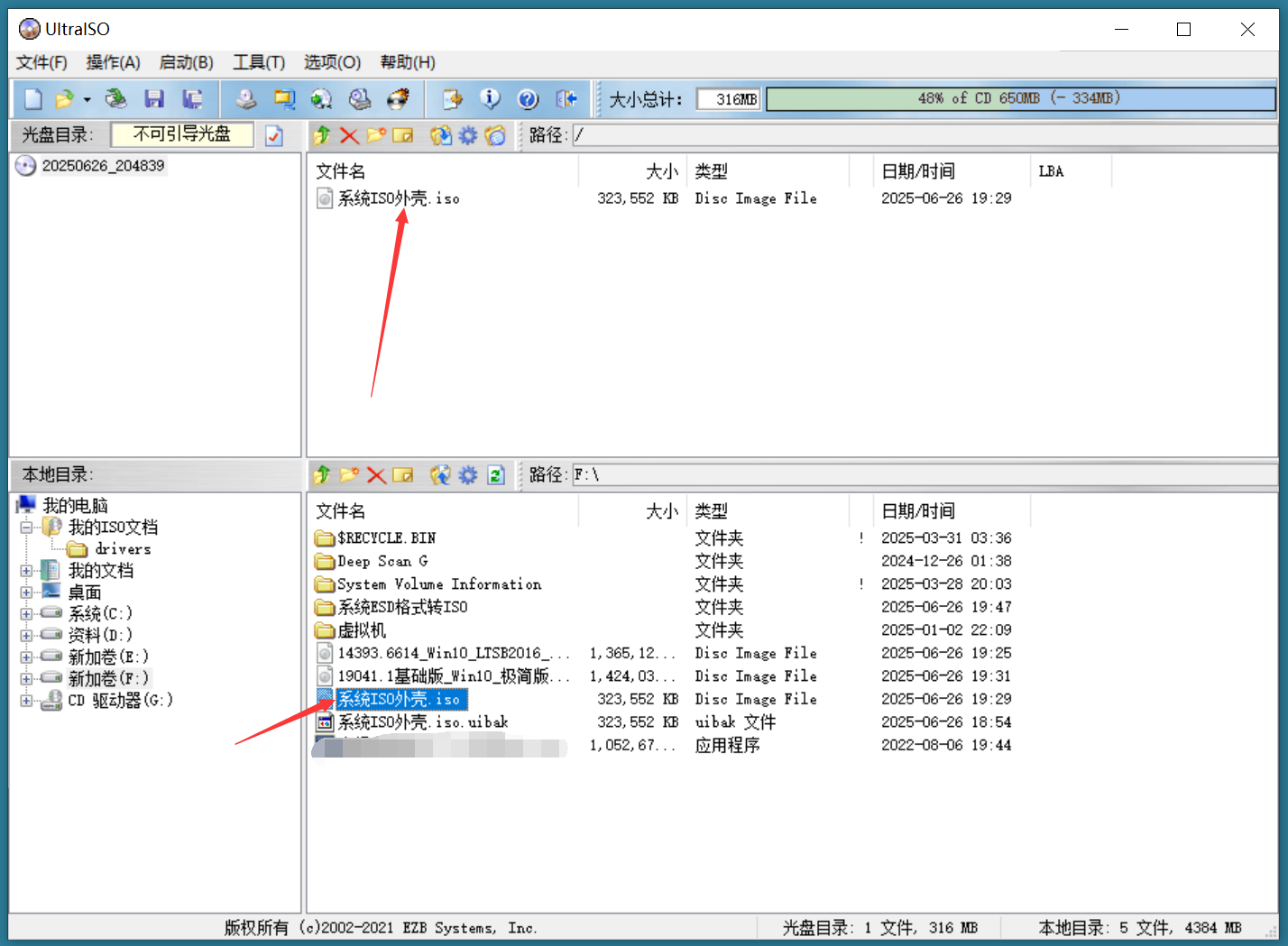Click the Open CD/DVD drive toolbar icon
The height and width of the screenshot is (946, 1288).
tap(115, 99)
